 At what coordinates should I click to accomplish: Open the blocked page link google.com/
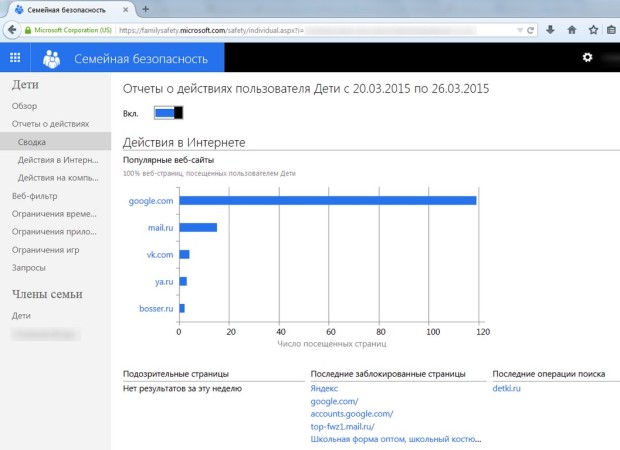335,401
